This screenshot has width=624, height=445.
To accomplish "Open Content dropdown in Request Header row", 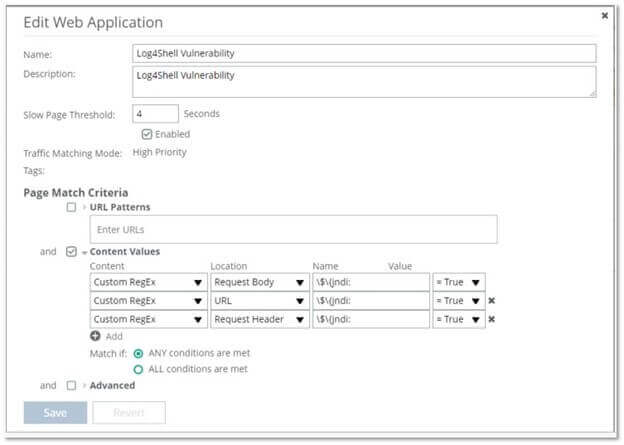I will click(x=148, y=319).
